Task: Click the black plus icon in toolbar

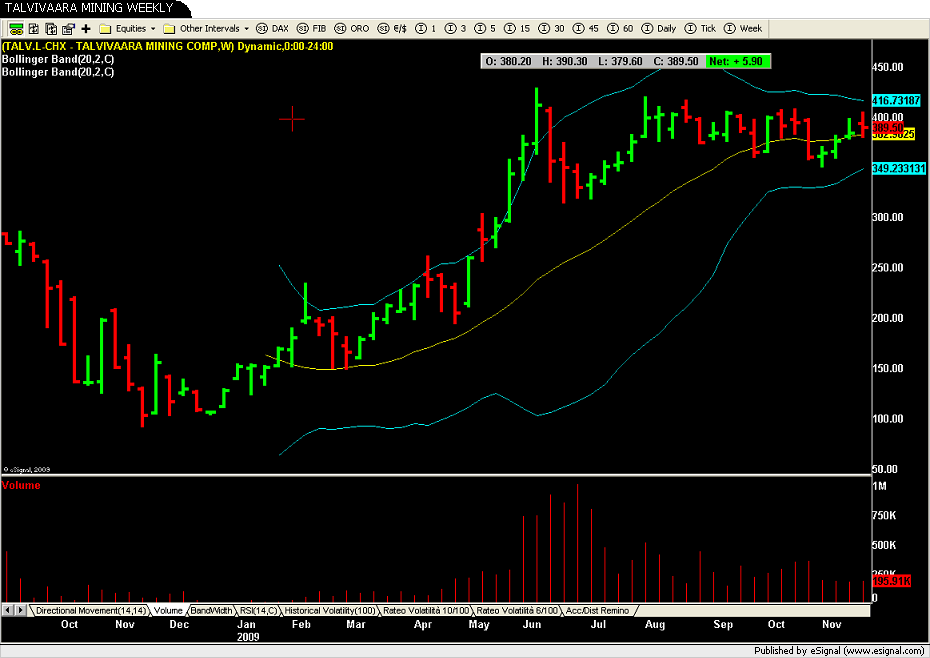Action: pos(86,29)
